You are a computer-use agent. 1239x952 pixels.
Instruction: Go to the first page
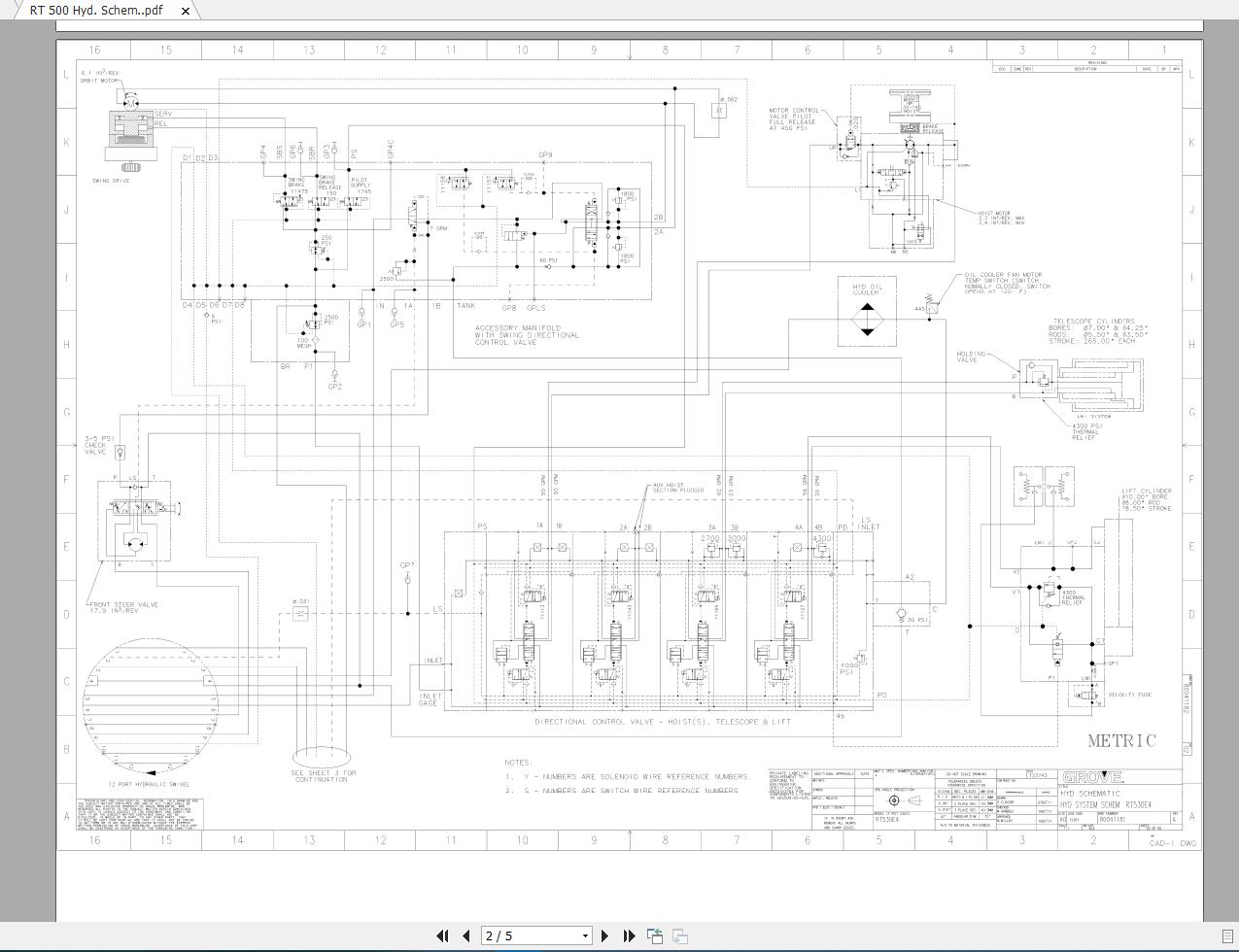click(443, 935)
